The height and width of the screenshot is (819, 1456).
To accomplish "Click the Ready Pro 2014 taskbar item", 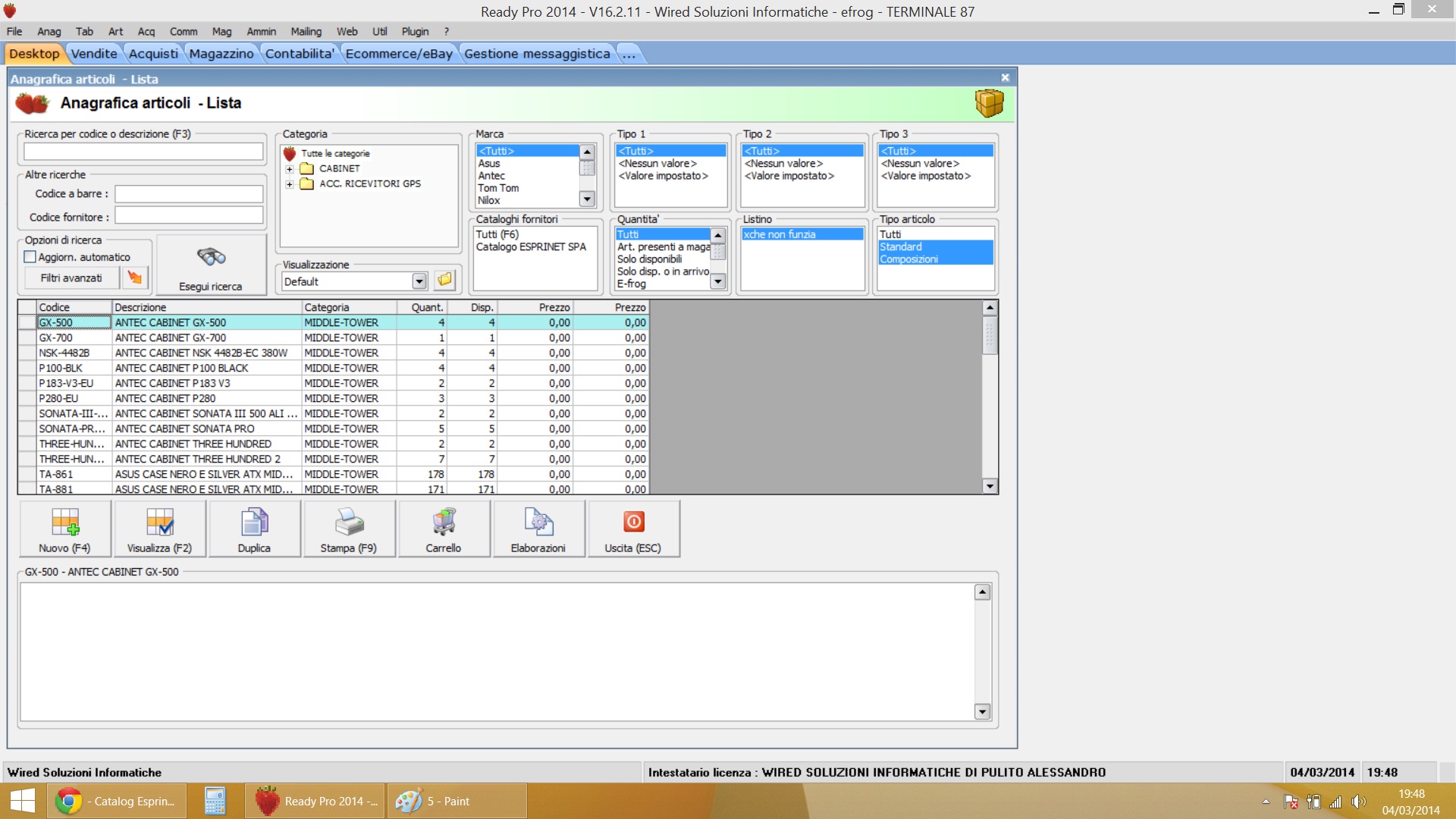I will tap(315, 801).
